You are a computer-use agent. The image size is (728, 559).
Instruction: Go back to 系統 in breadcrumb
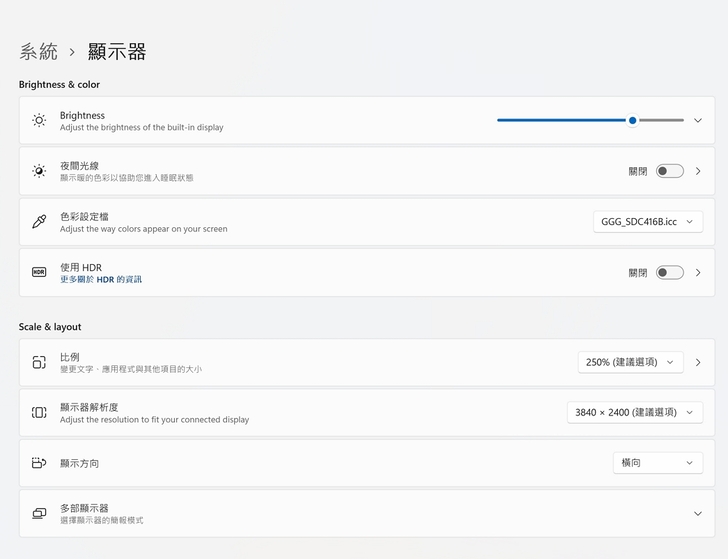click(x=38, y=52)
